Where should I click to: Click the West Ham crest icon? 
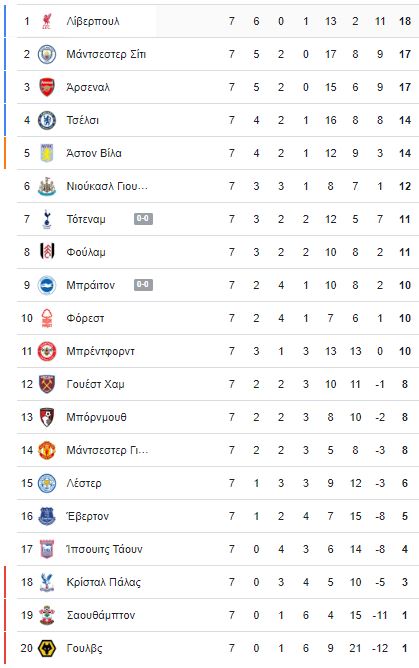47,384
